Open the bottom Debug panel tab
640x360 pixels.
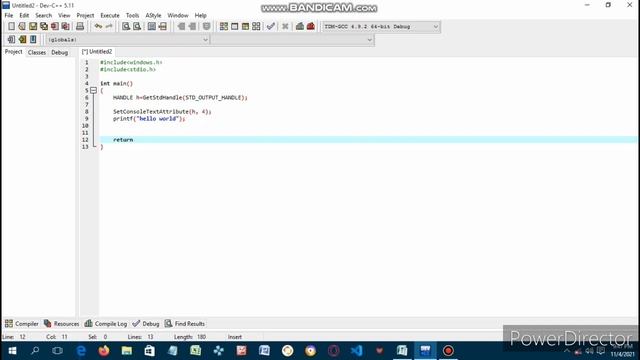click(x=146, y=323)
